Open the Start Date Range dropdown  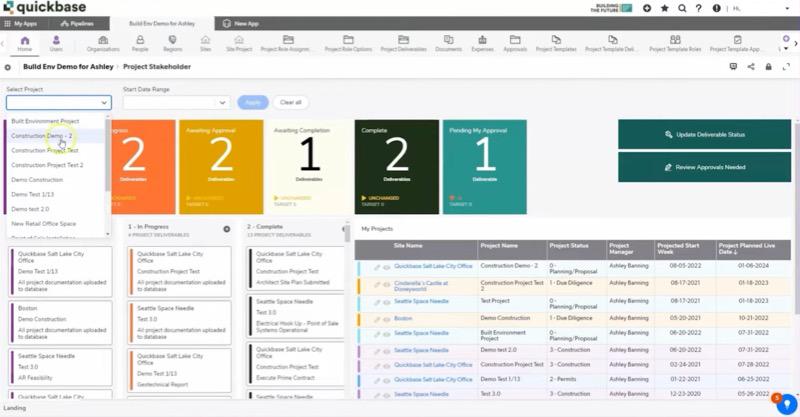[176, 103]
